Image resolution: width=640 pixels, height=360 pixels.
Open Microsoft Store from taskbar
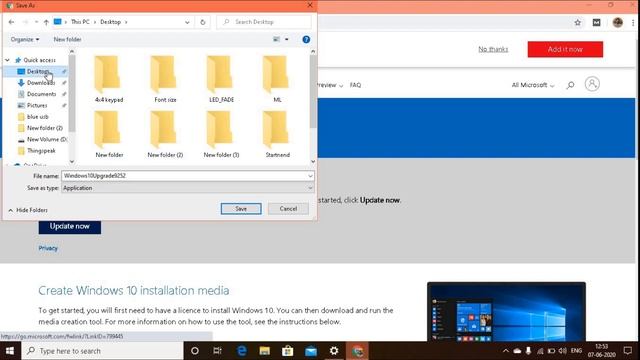[288, 351]
